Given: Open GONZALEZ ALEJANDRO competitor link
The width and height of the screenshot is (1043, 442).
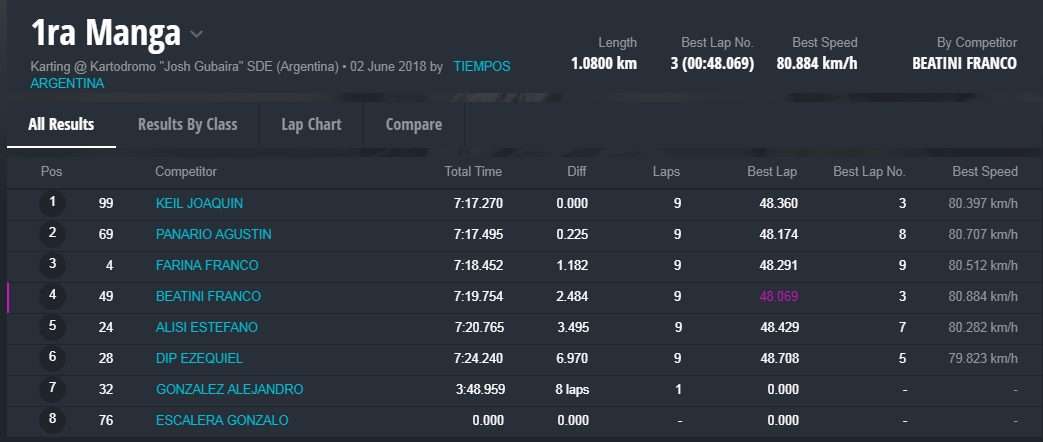Looking at the screenshot, I should (229, 389).
